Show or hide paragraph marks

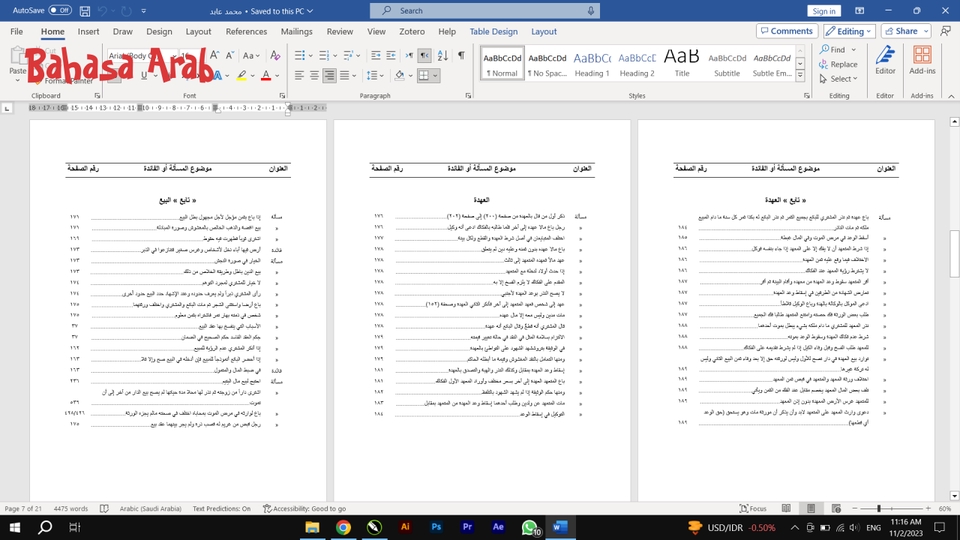pos(461,55)
